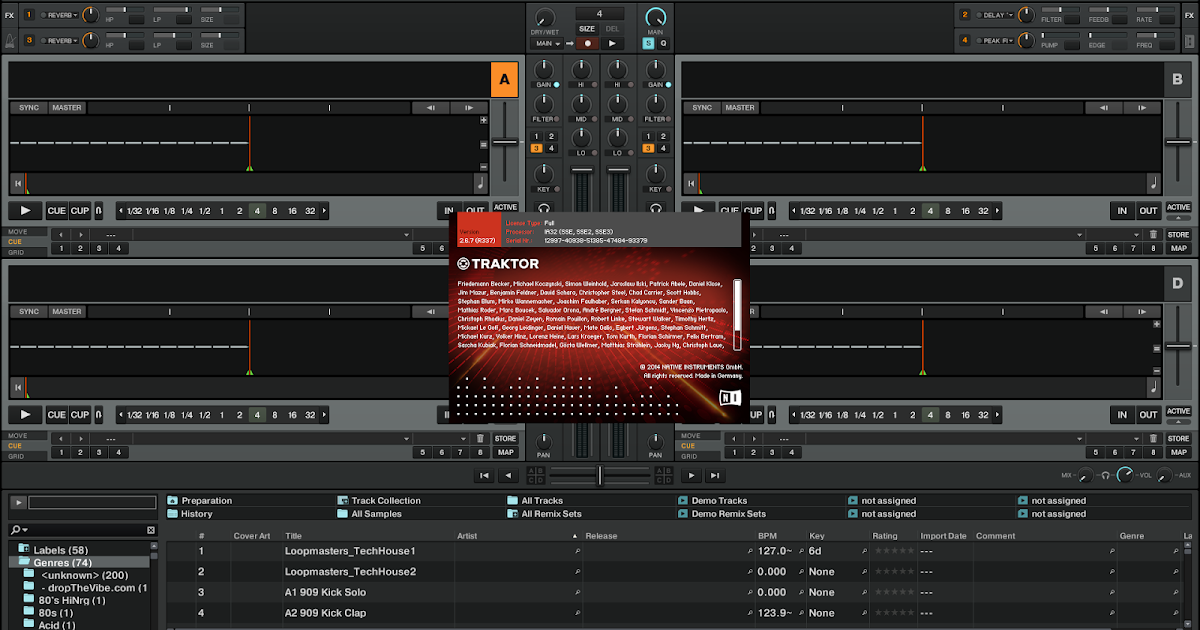Click the note icon on Deck A stripe
The width and height of the screenshot is (1200, 630).
click(482, 183)
